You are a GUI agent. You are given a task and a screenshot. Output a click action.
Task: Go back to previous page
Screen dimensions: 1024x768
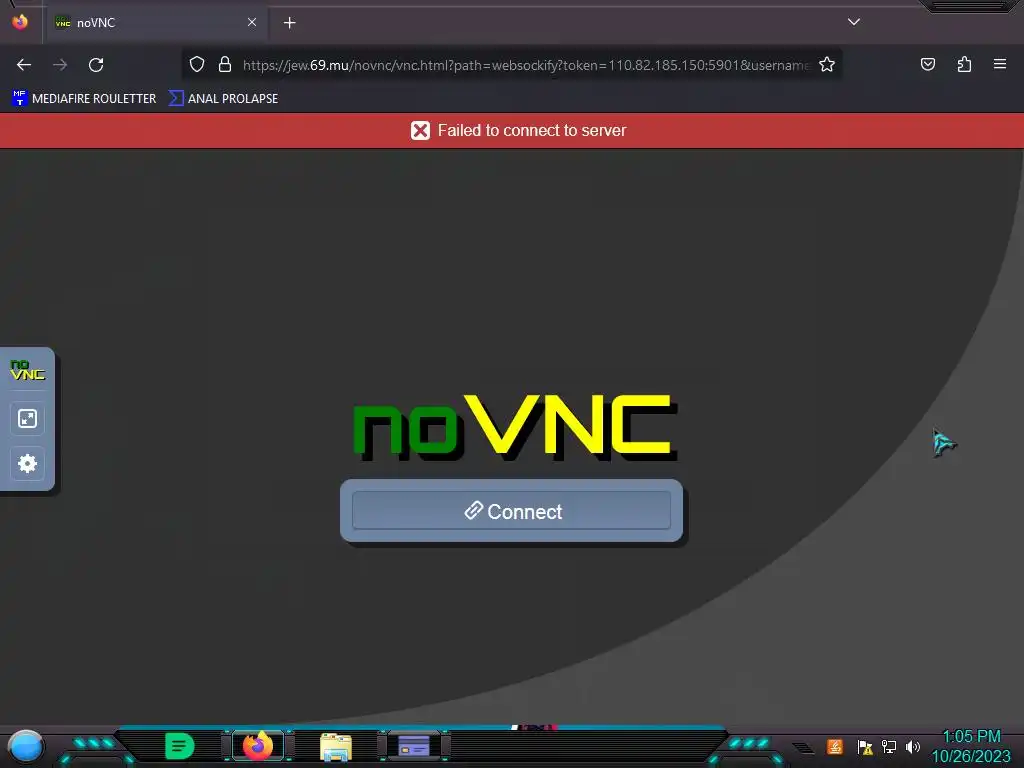tap(24, 65)
